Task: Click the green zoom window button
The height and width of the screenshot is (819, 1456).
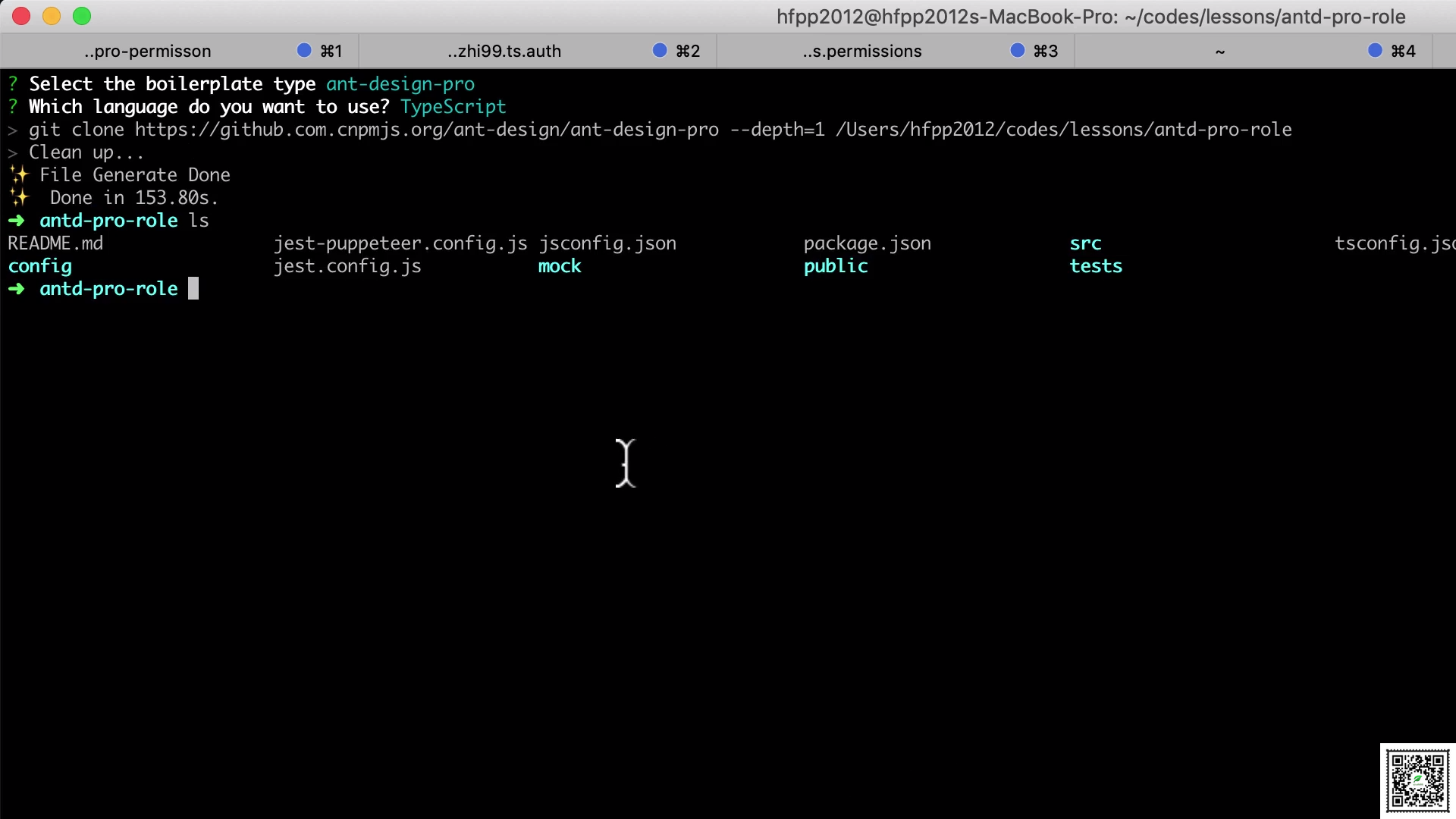Action: point(82,16)
